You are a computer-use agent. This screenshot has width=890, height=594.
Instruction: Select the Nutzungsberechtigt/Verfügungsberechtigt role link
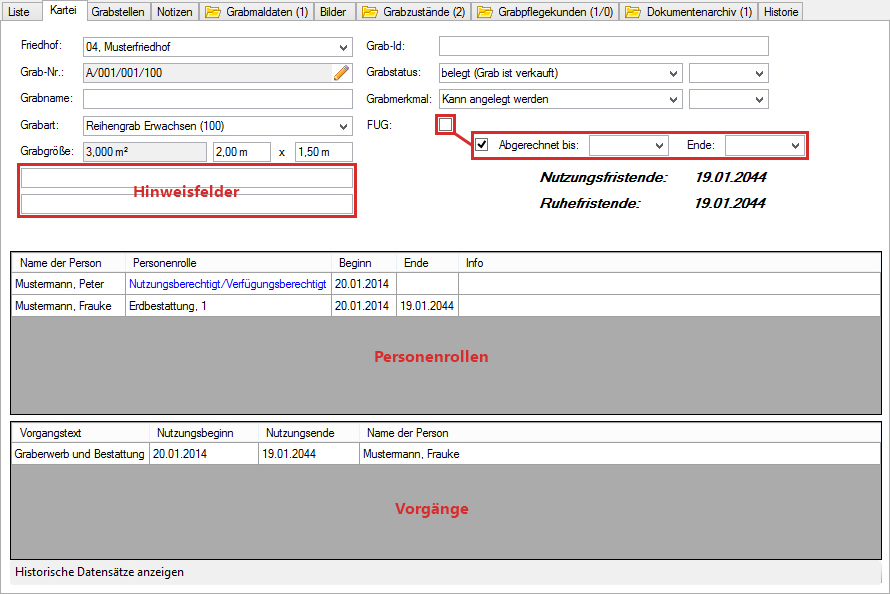click(x=227, y=284)
